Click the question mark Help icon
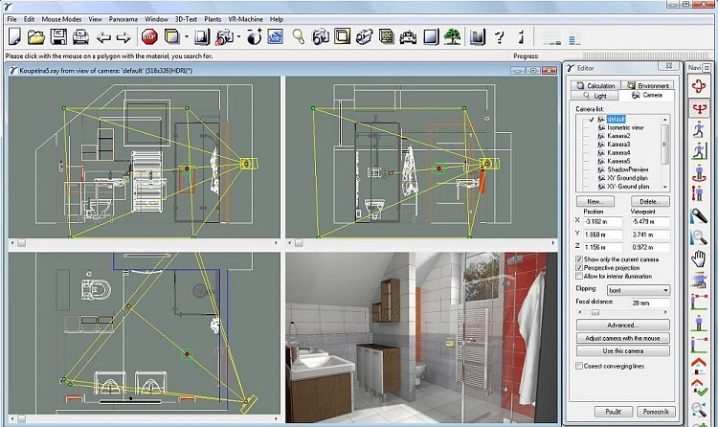The width and height of the screenshot is (718, 427). (x=500, y=37)
